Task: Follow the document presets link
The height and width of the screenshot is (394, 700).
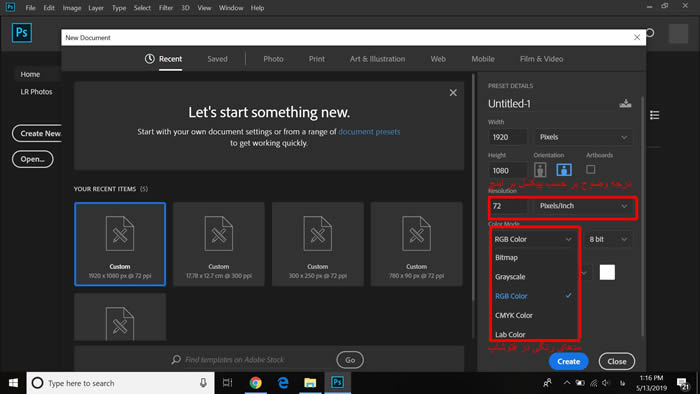Action: pyautogui.click(x=369, y=132)
